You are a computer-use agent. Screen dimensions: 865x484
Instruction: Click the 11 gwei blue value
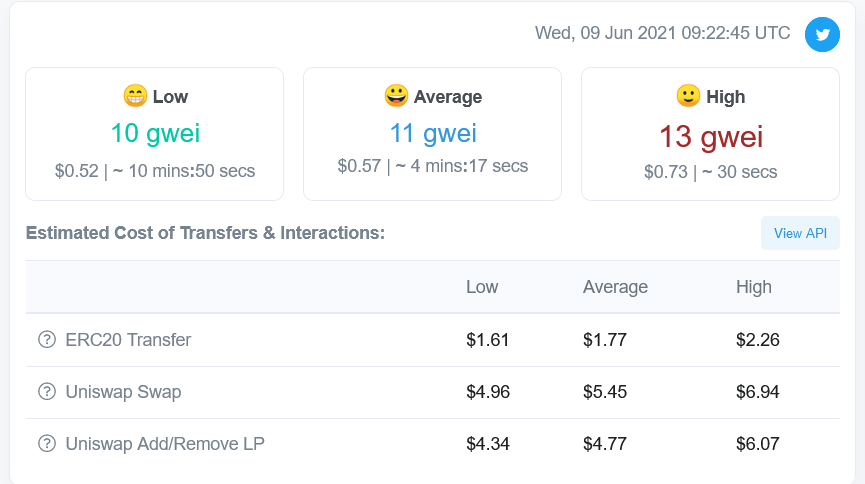[x=433, y=133]
